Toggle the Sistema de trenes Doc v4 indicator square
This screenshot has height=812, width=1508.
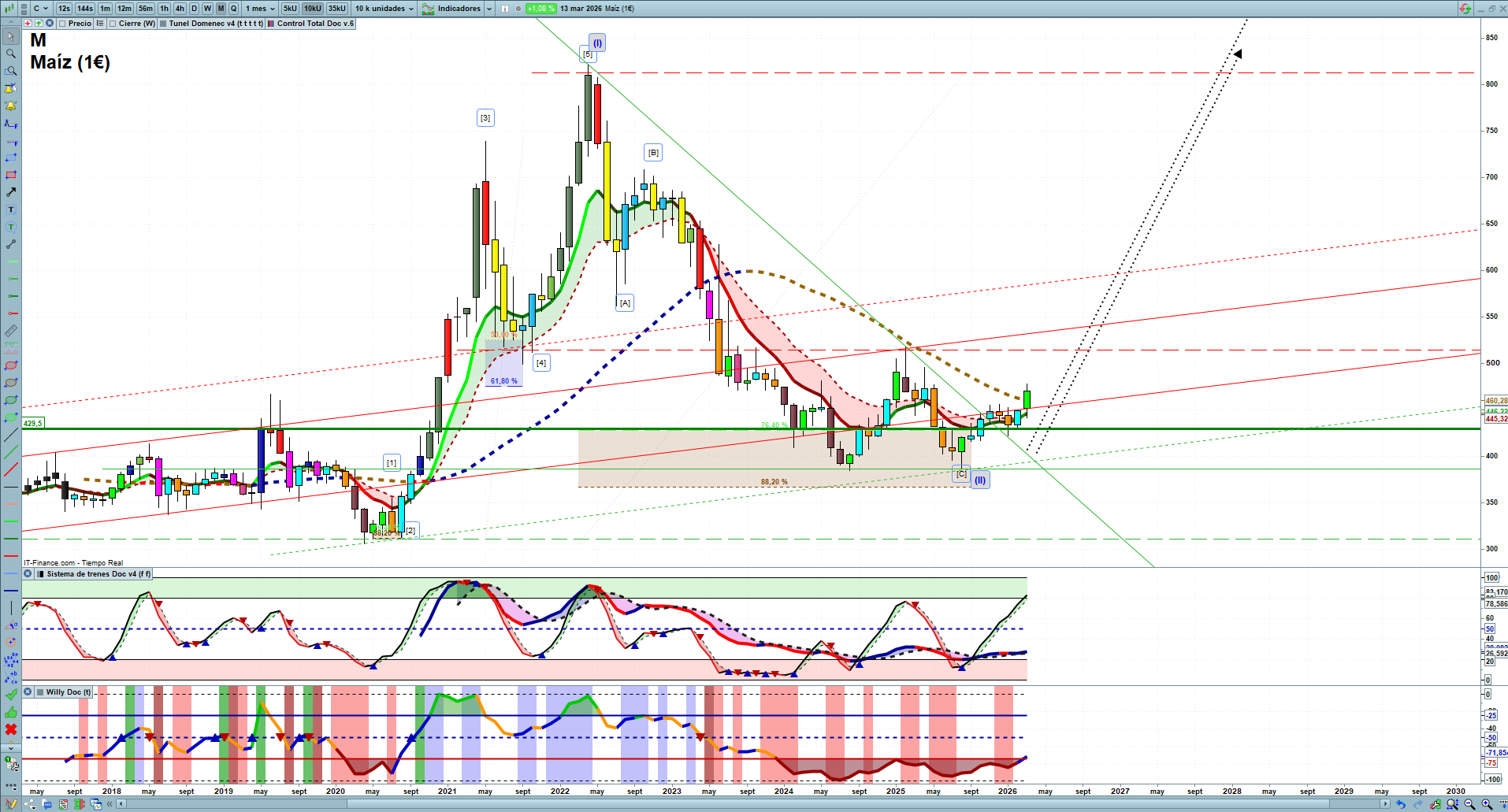(41, 574)
